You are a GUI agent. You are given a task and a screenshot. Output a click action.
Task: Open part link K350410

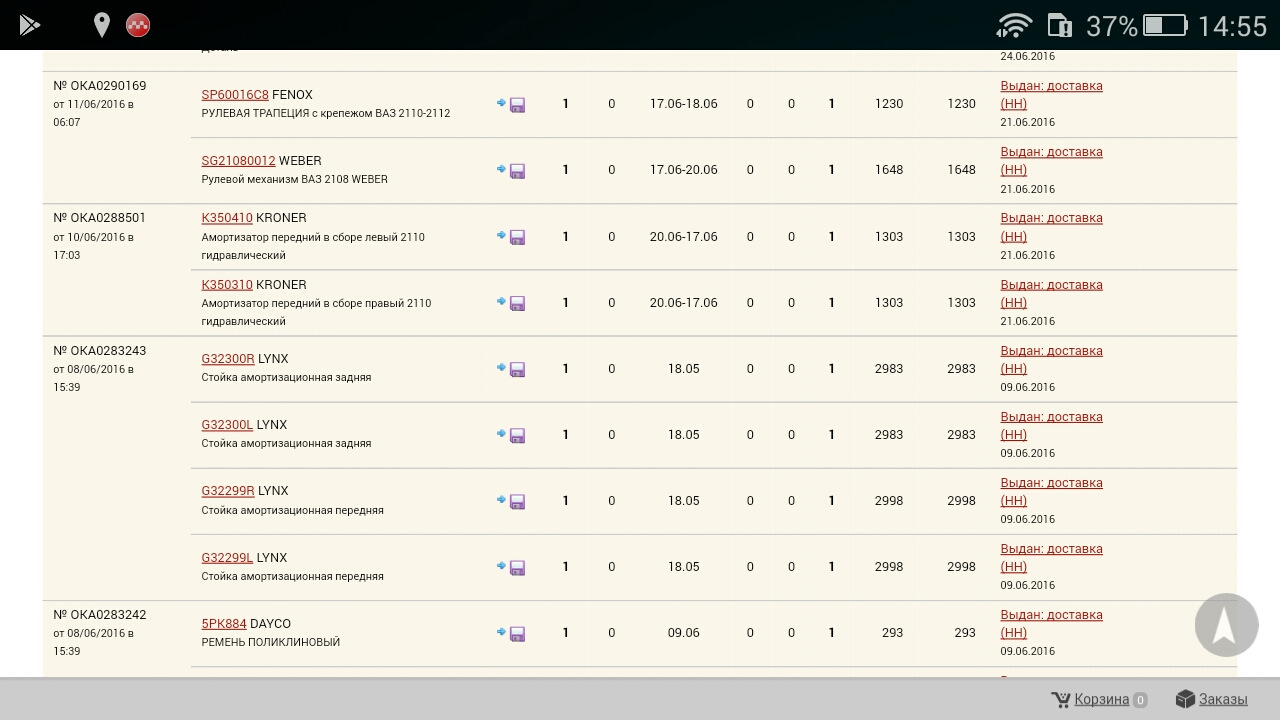point(227,218)
